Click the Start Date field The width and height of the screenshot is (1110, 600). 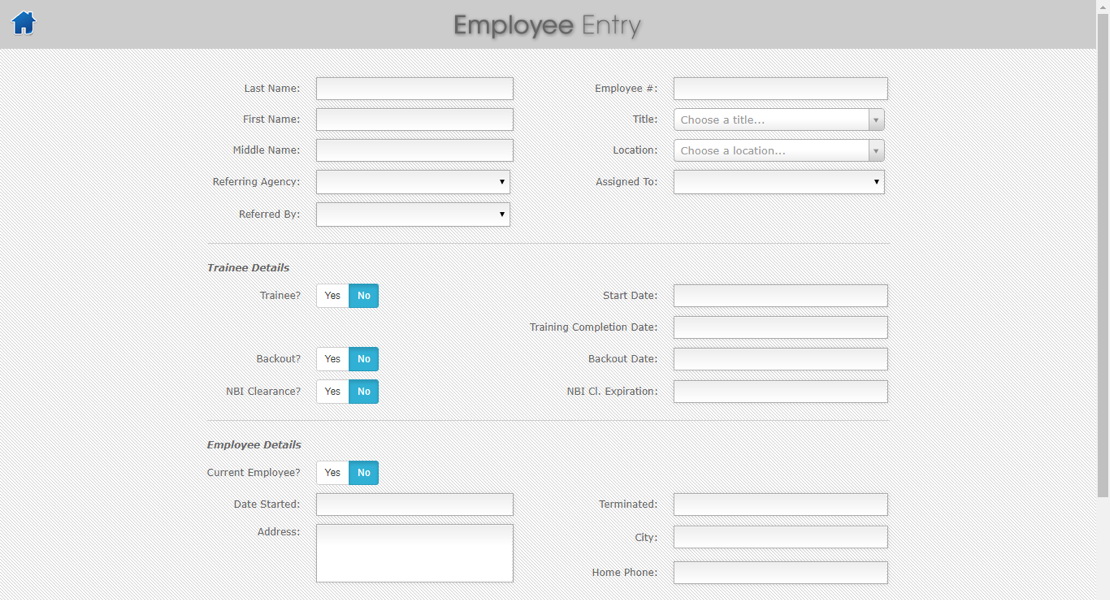point(778,295)
